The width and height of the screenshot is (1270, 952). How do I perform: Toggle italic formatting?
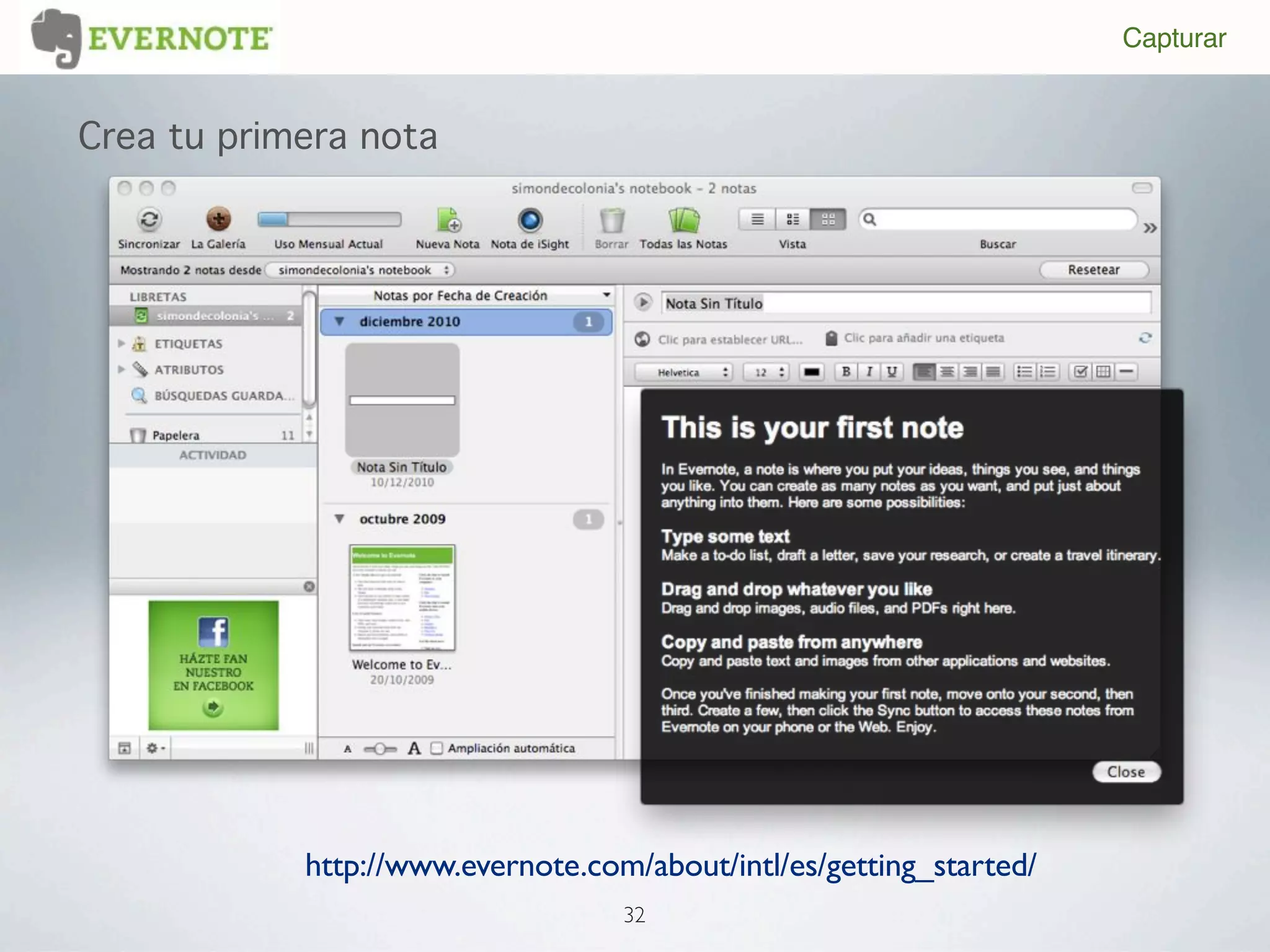pos(869,372)
